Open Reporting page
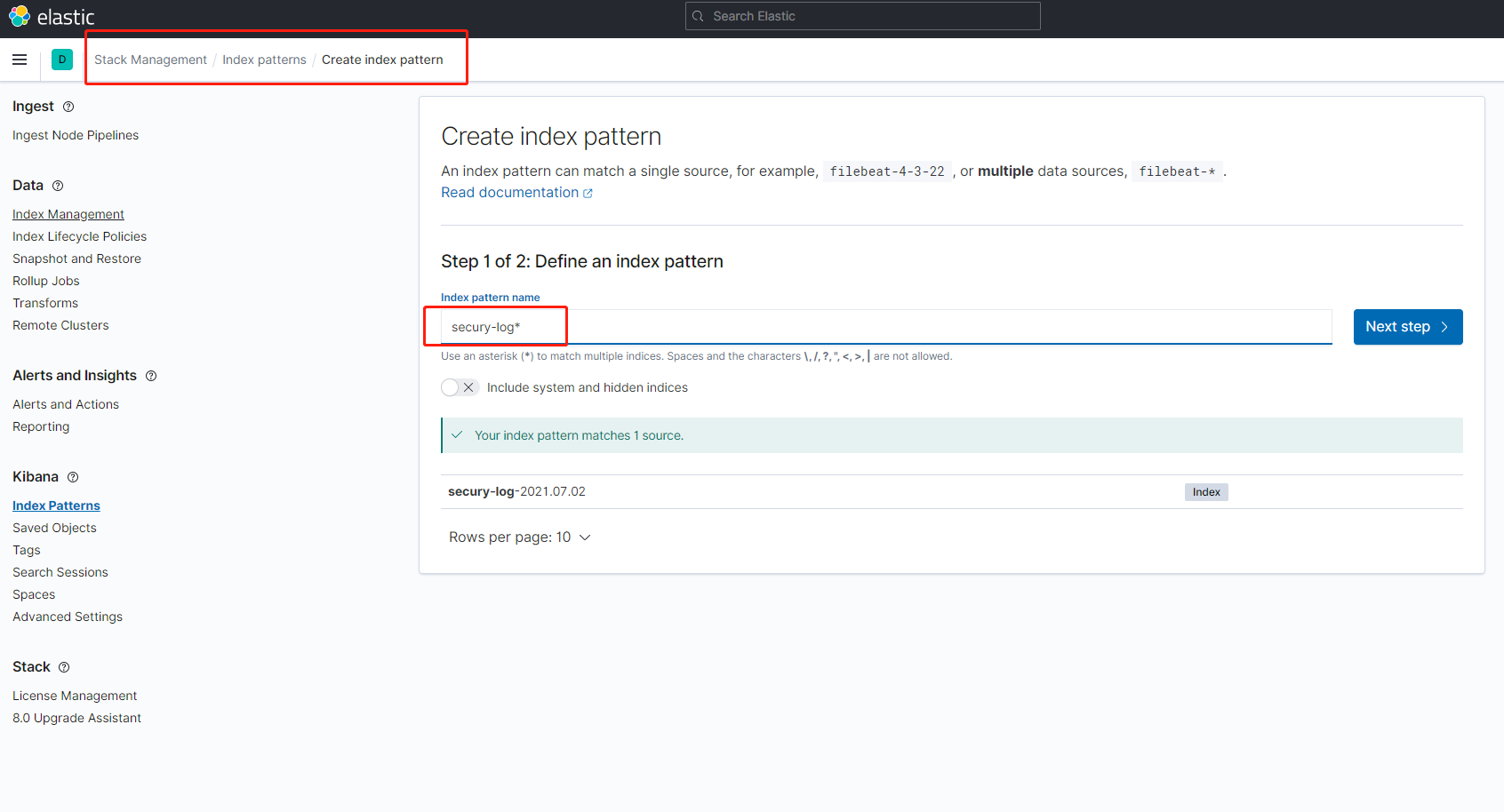The width and height of the screenshot is (1504, 812). [x=41, y=426]
